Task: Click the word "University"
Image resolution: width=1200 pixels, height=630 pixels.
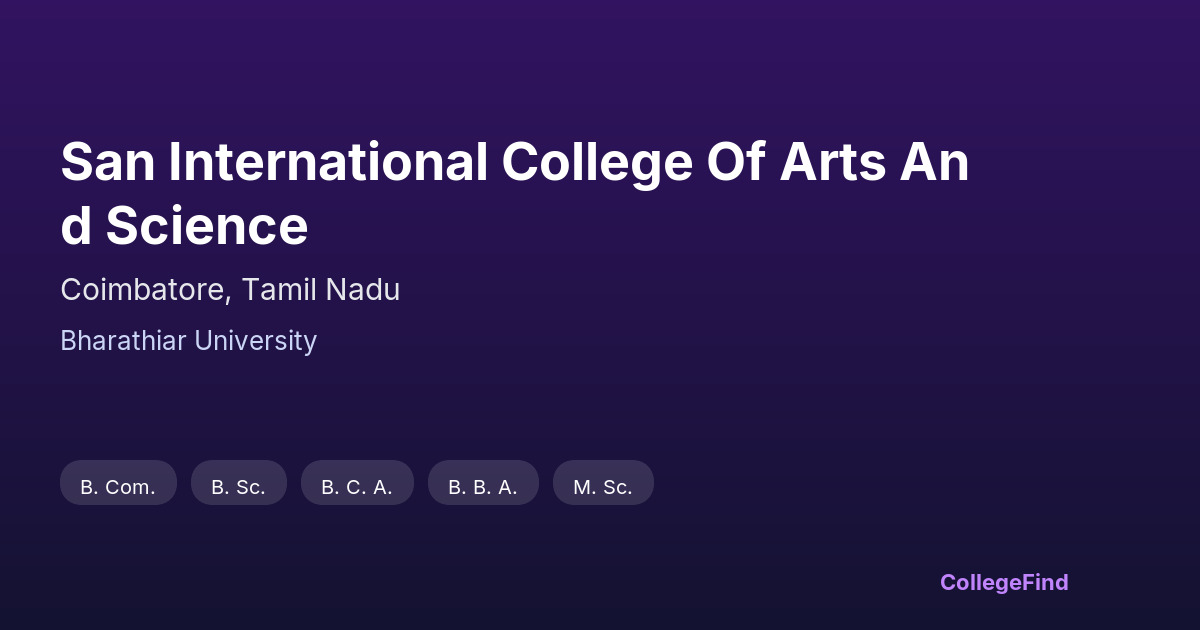Action: 255,341
